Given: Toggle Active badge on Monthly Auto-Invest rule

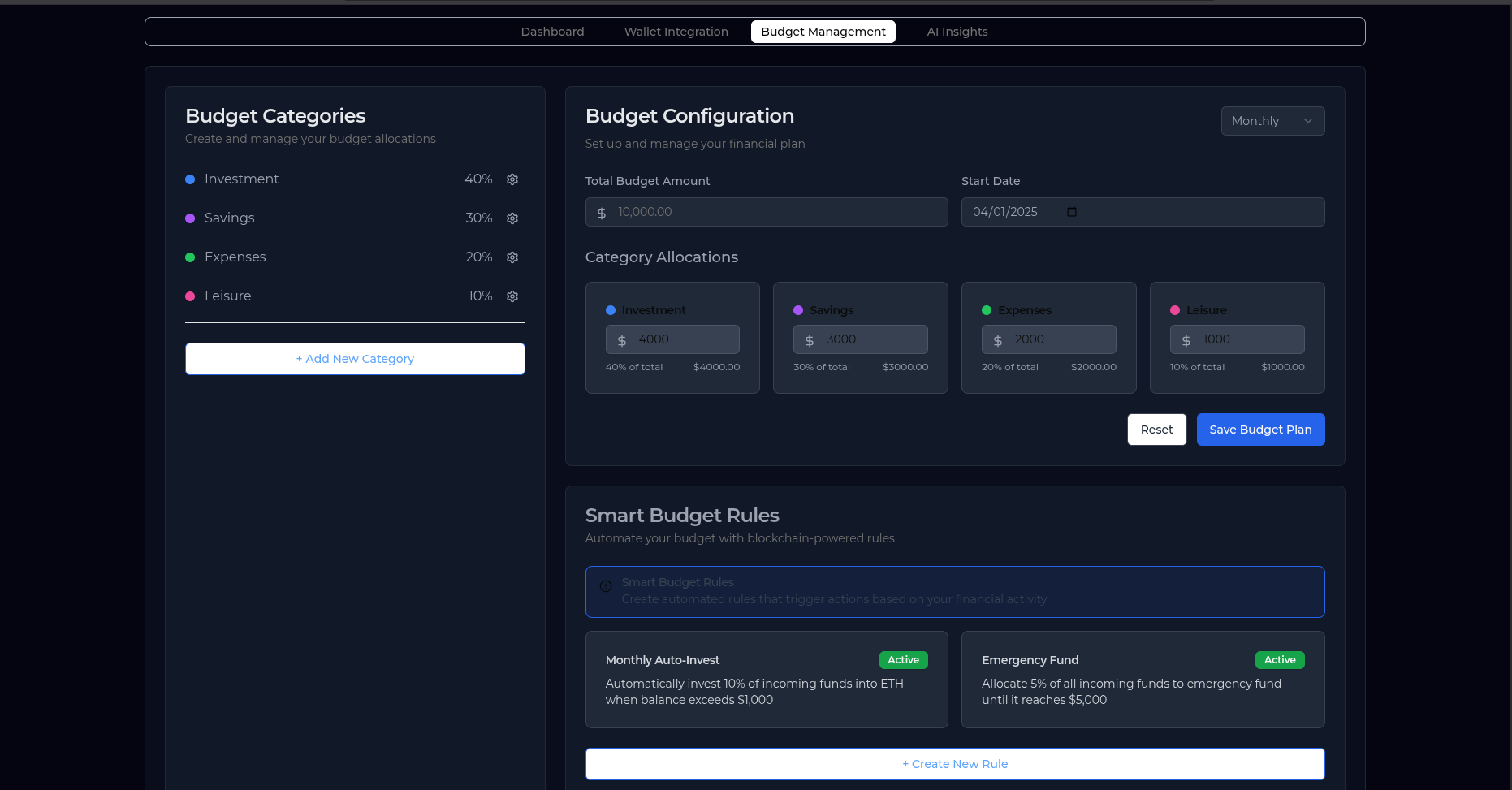Looking at the screenshot, I should click(x=903, y=660).
